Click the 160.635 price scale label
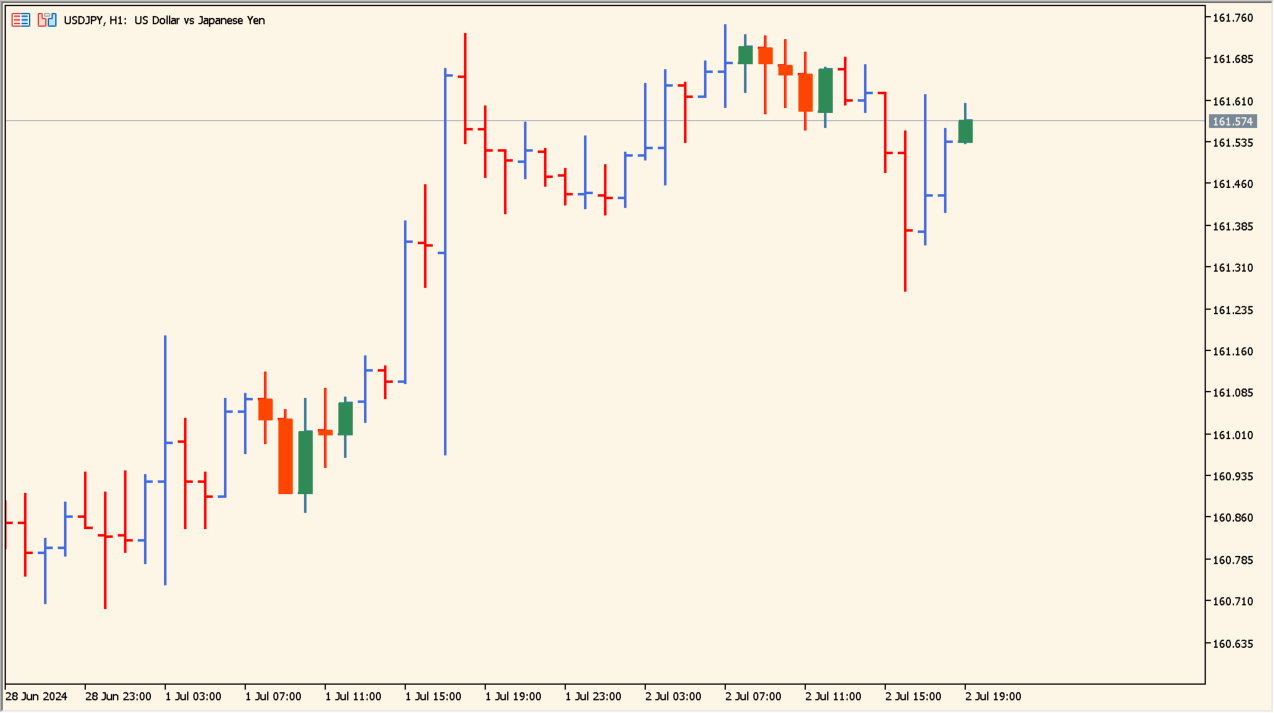Viewport: 1274px width, 713px height. coord(1232,644)
